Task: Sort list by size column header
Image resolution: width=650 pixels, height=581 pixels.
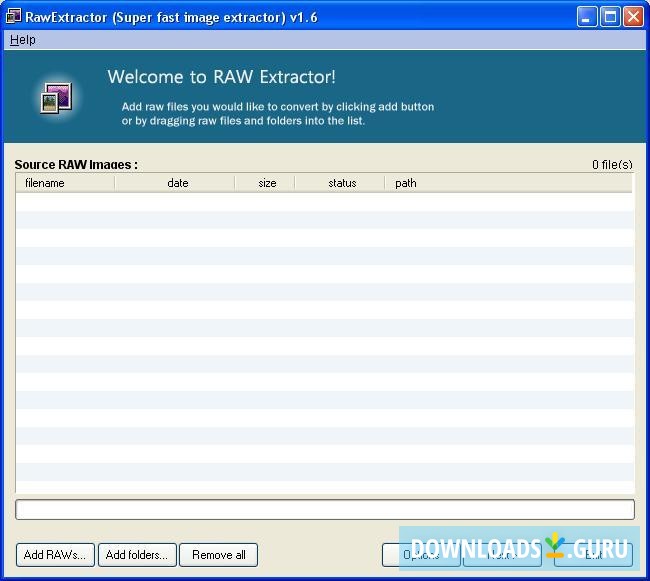Action: click(x=265, y=183)
